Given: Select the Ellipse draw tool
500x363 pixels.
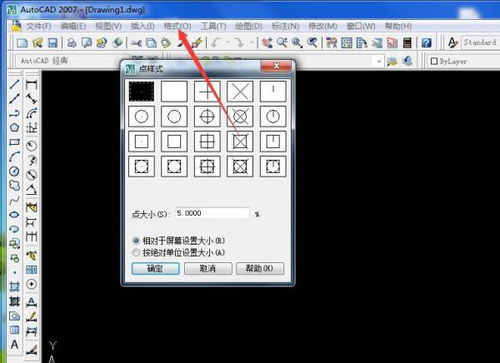Looking at the screenshot, I should point(14,215).
